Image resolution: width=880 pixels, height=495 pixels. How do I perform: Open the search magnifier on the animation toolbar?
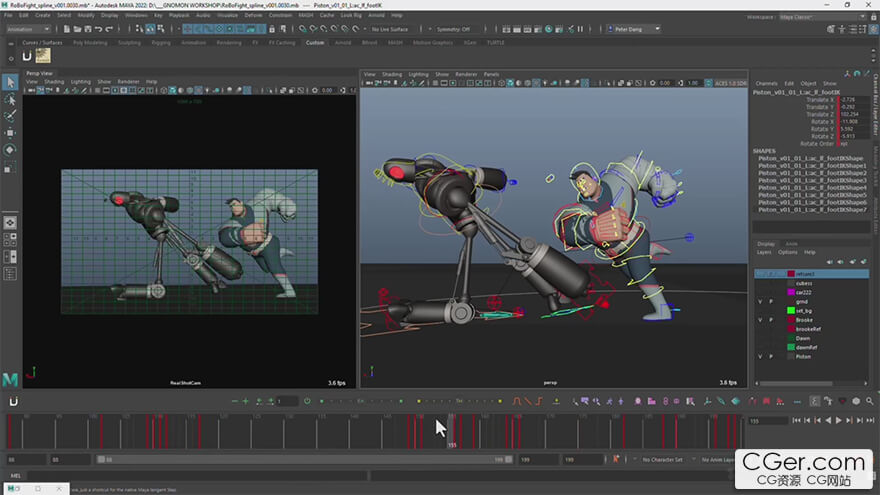click(869, 401)
